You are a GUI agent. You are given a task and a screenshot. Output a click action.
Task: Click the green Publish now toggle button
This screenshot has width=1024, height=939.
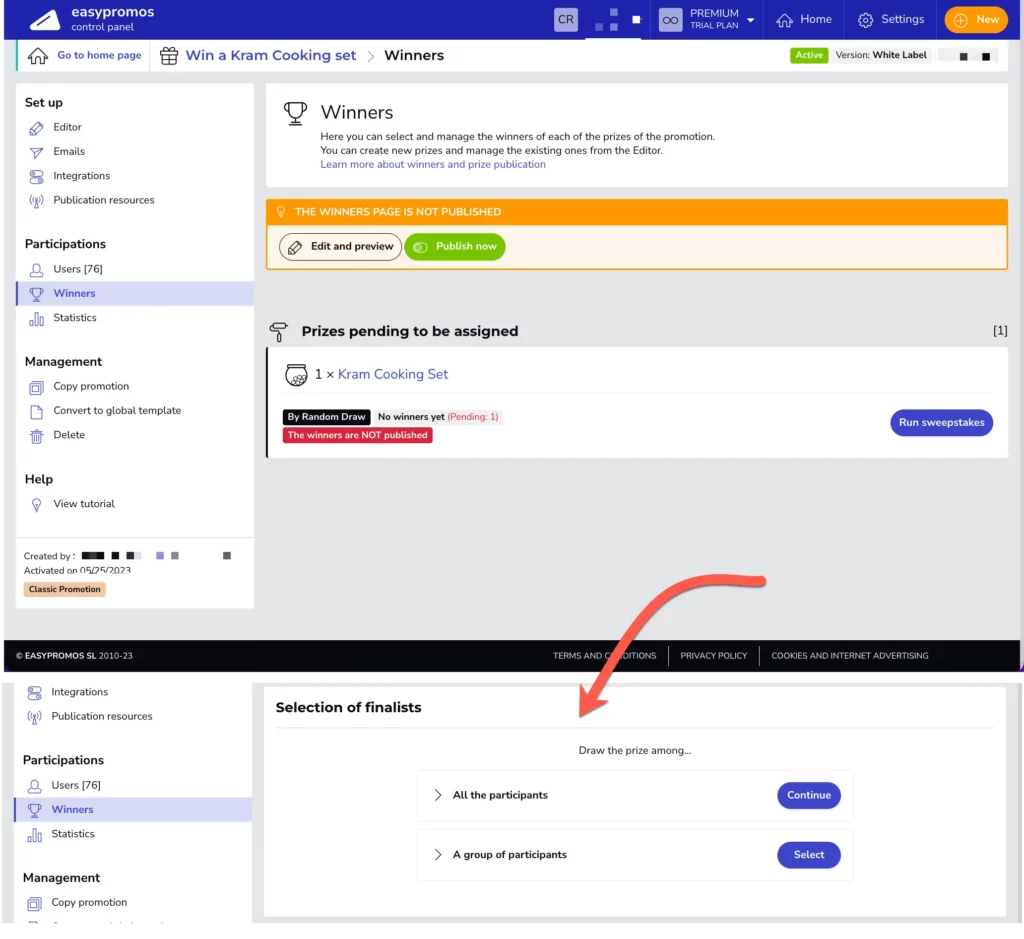[x=455, y=247]
